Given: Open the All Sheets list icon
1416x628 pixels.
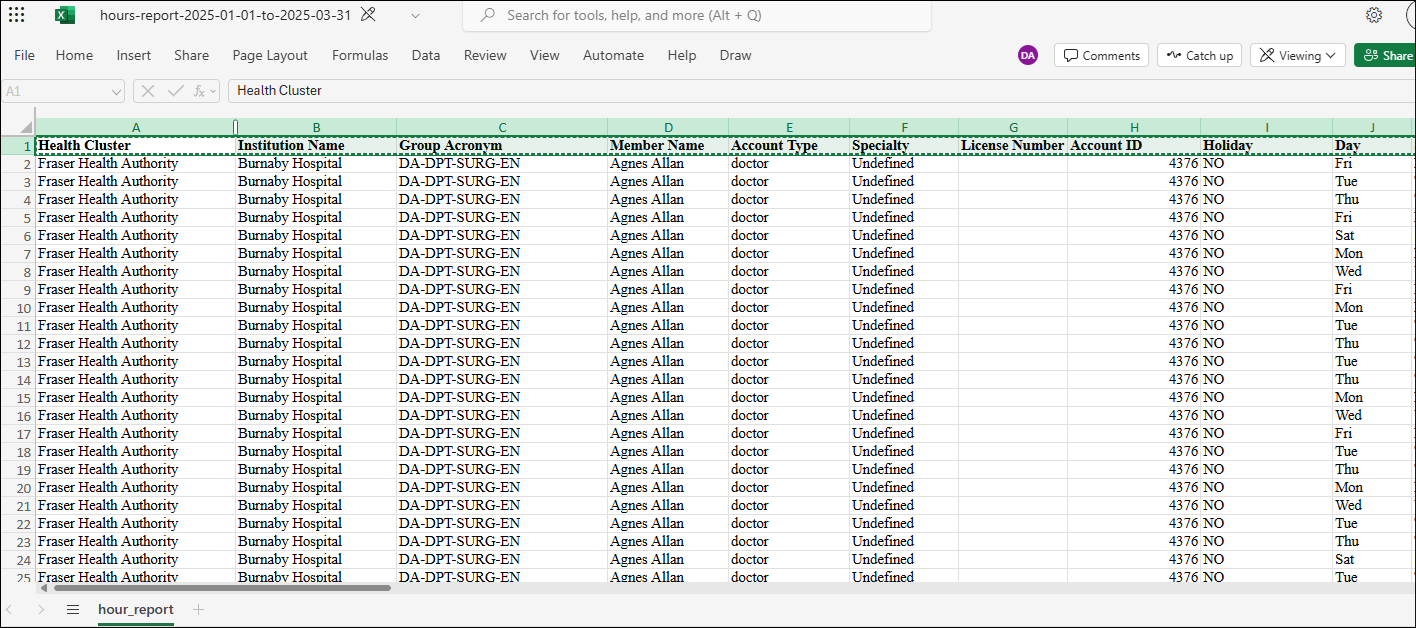Looking at the screenshot, I should click(72, 609).
